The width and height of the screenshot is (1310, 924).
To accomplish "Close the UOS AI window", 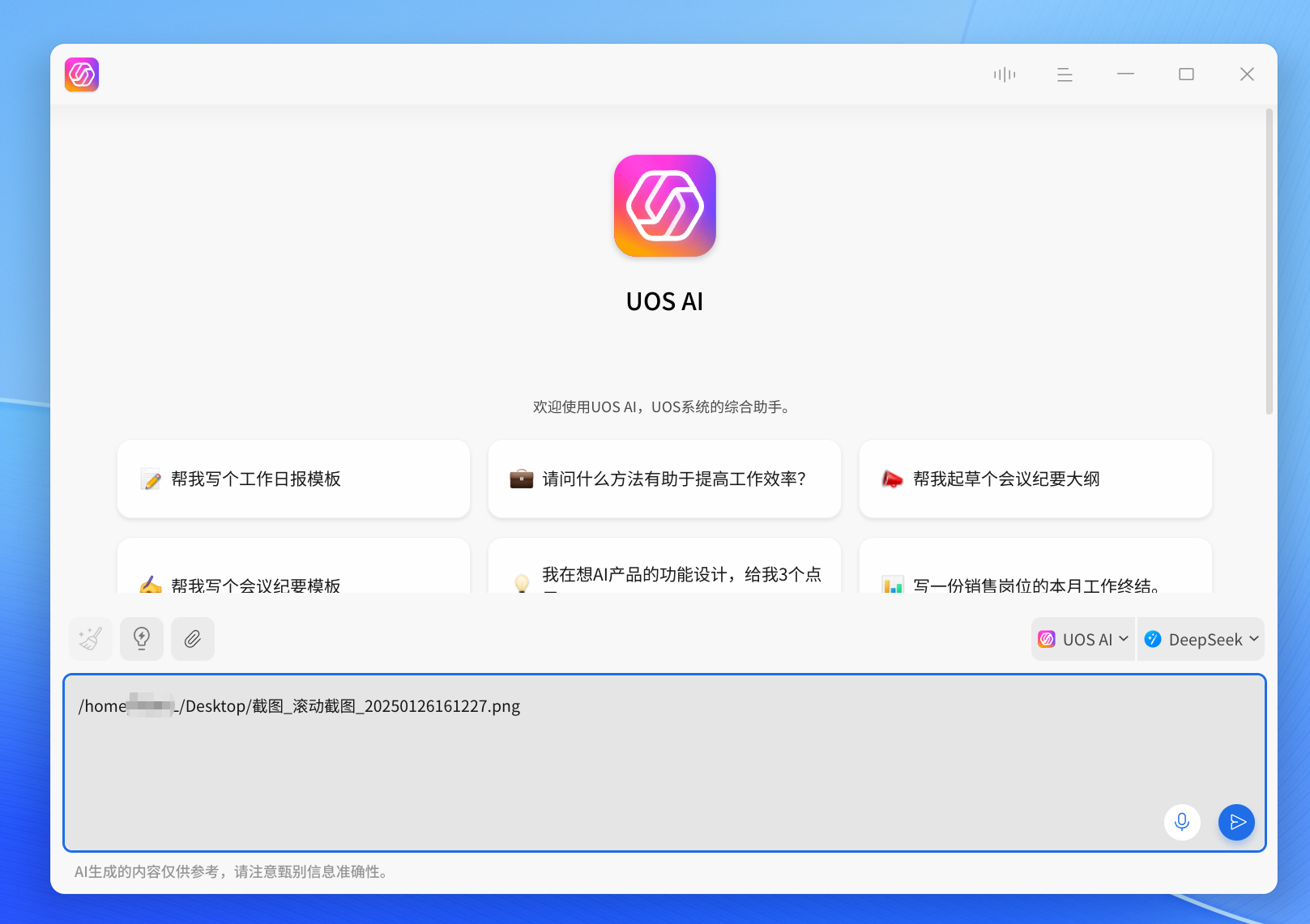I will point(1247,75).
